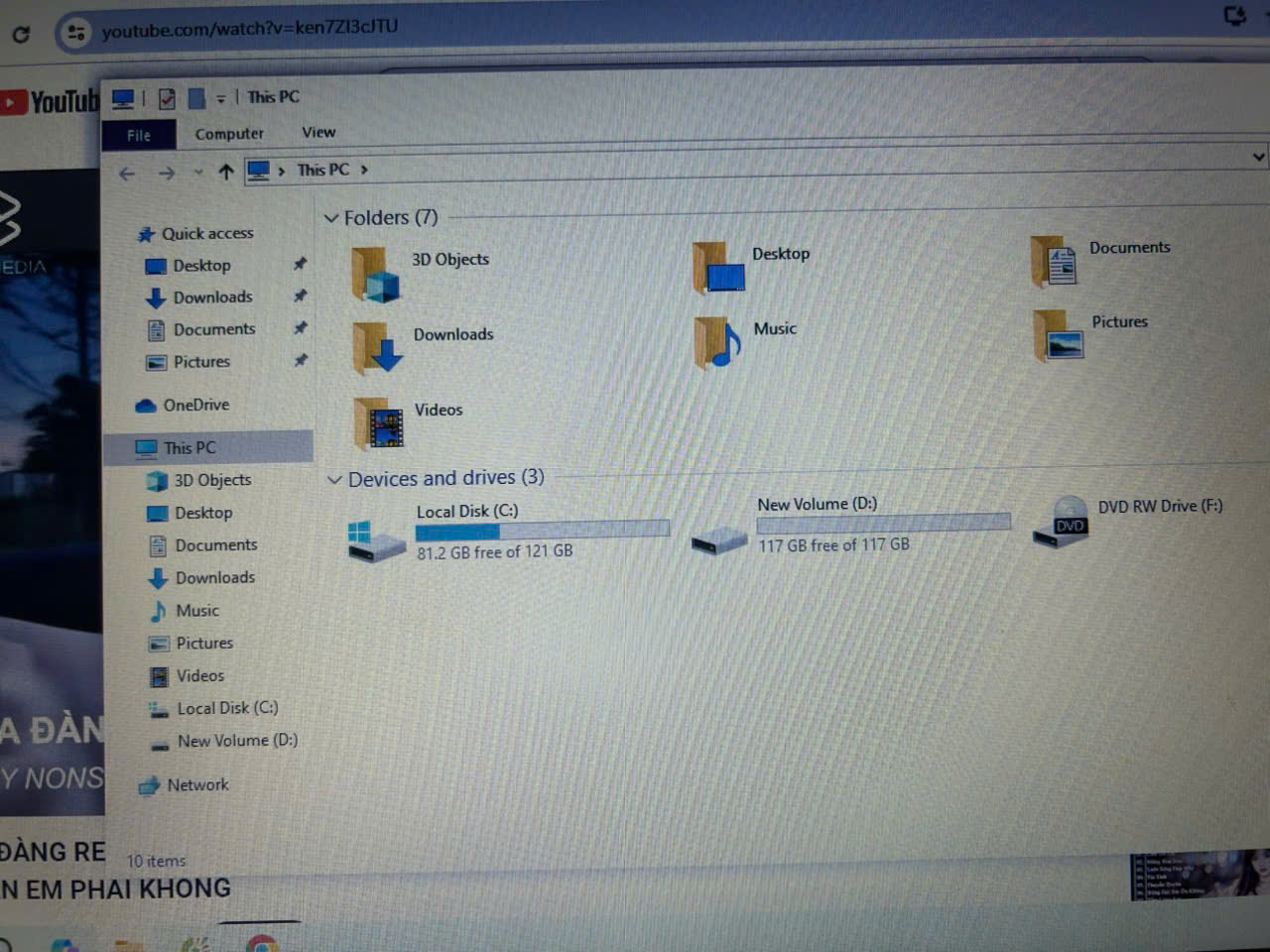Go up one level with Up arrow
The width and height of the screenshot is (1270, 952).
(226, 173)
